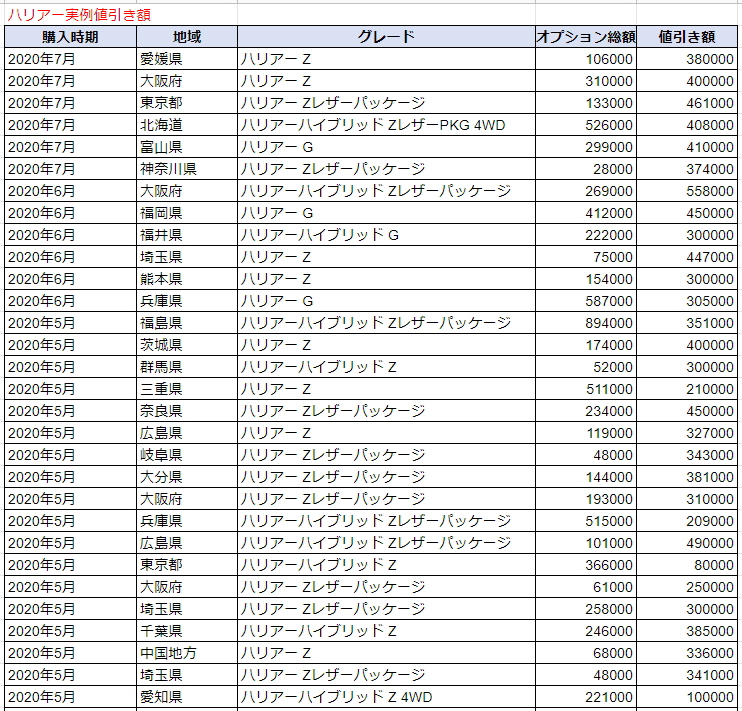Click the discount value 341000
The width and height of the screenshot is (742, 711).
coord(687,675)
